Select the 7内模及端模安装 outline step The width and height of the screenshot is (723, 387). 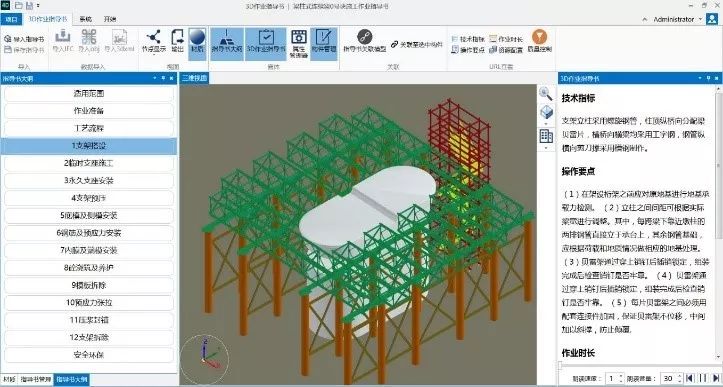89,250
